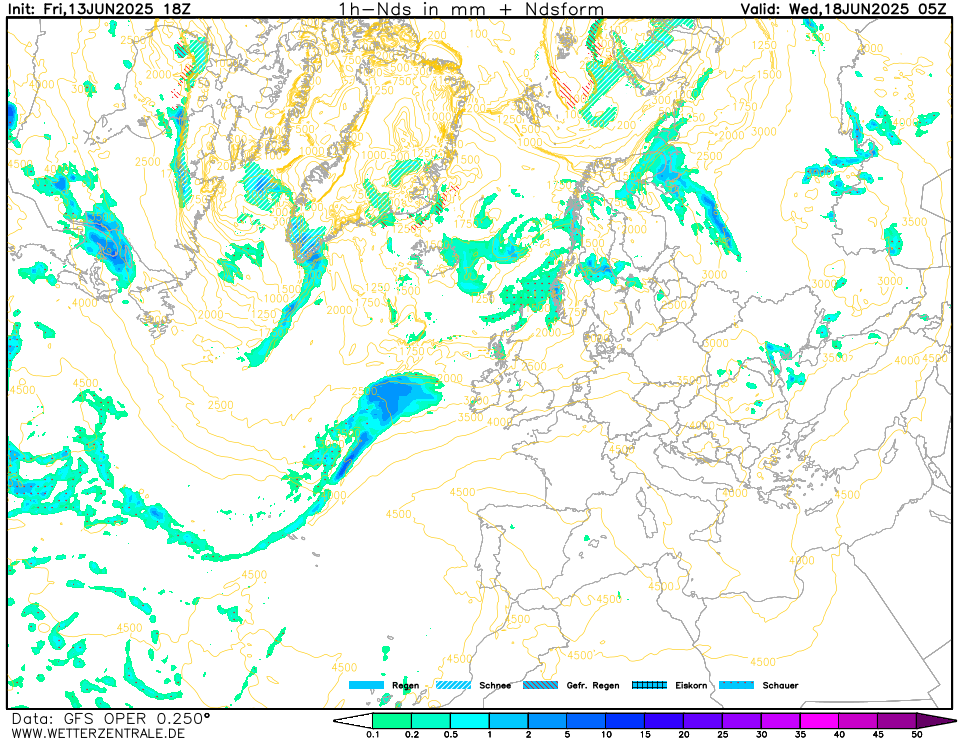Click the dark purple right arrow of color scale
The image size is (959, 741).
[934, 721]
